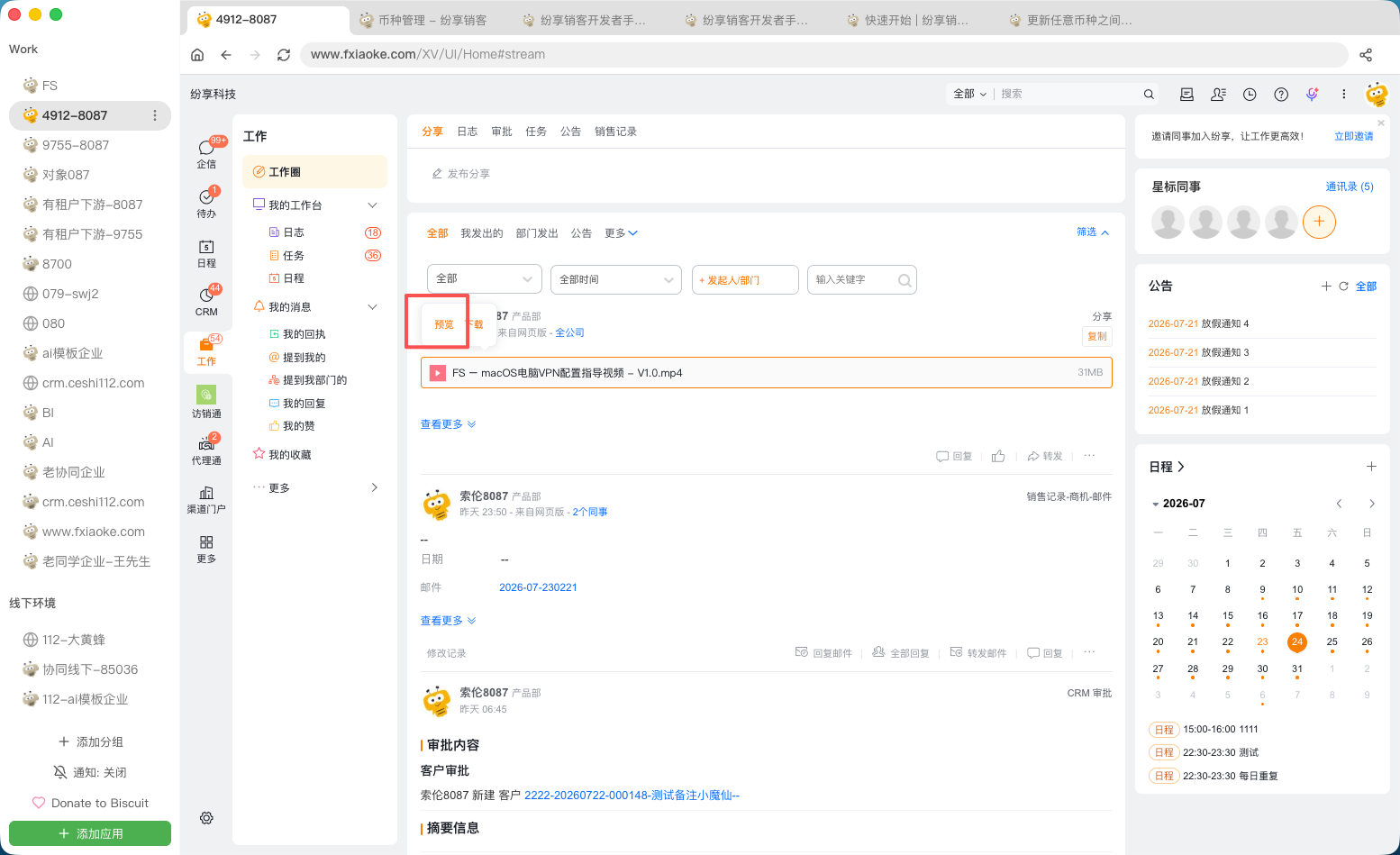Click the 输入关键字 keyword field
The image size is (1400, 855).
point(862,279)
